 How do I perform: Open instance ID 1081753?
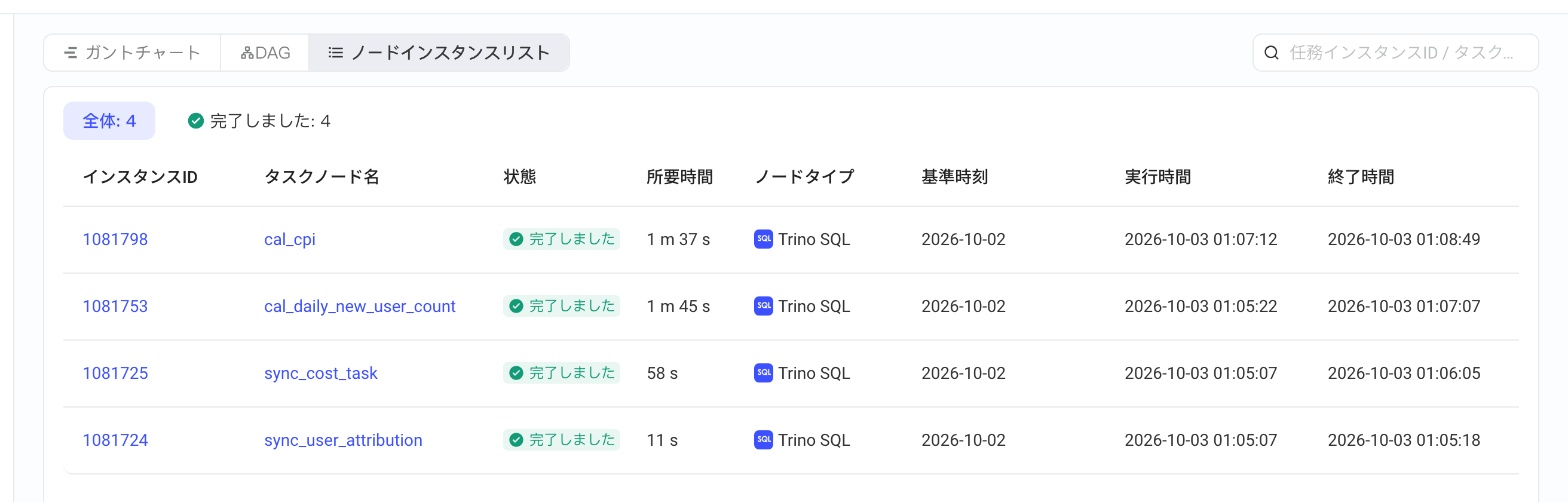[x=115, y=306]
